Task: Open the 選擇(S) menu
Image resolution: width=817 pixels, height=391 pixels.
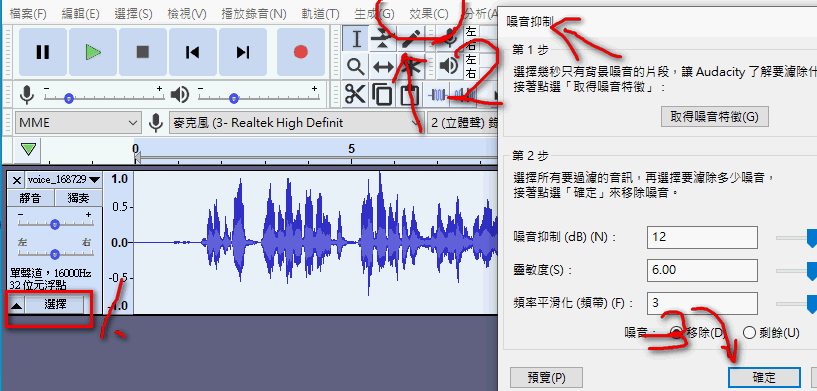Action: (x=133, y=14)
